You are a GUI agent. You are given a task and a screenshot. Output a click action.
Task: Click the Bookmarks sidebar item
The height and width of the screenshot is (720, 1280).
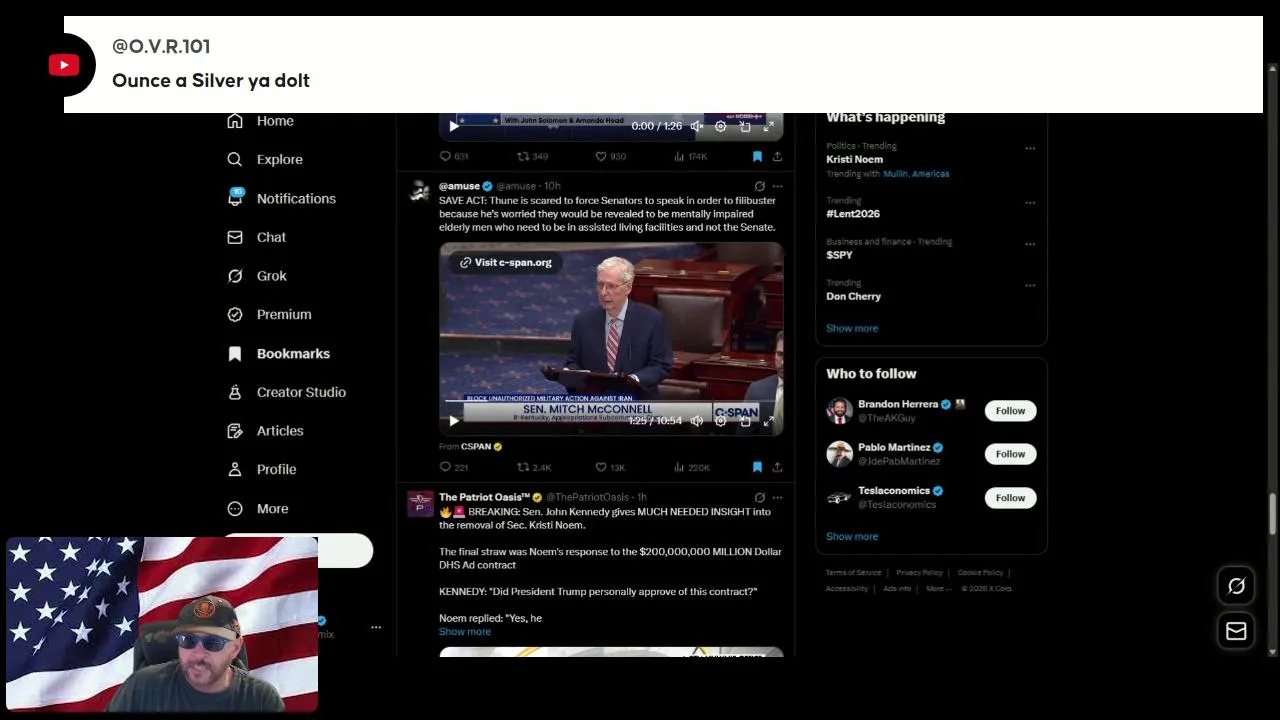click(x=278, y=353)
